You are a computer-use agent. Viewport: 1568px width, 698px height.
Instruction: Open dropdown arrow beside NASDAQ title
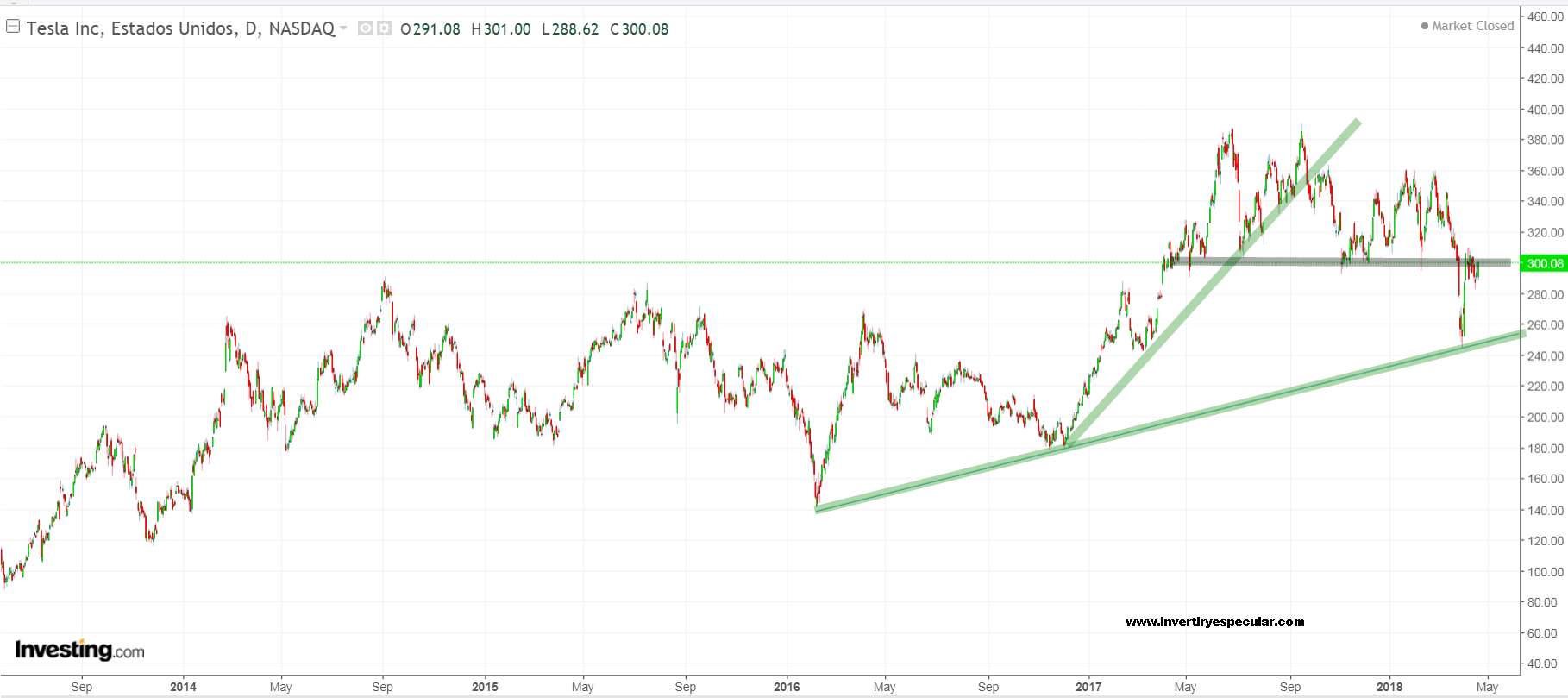click(x=343, y=28)
